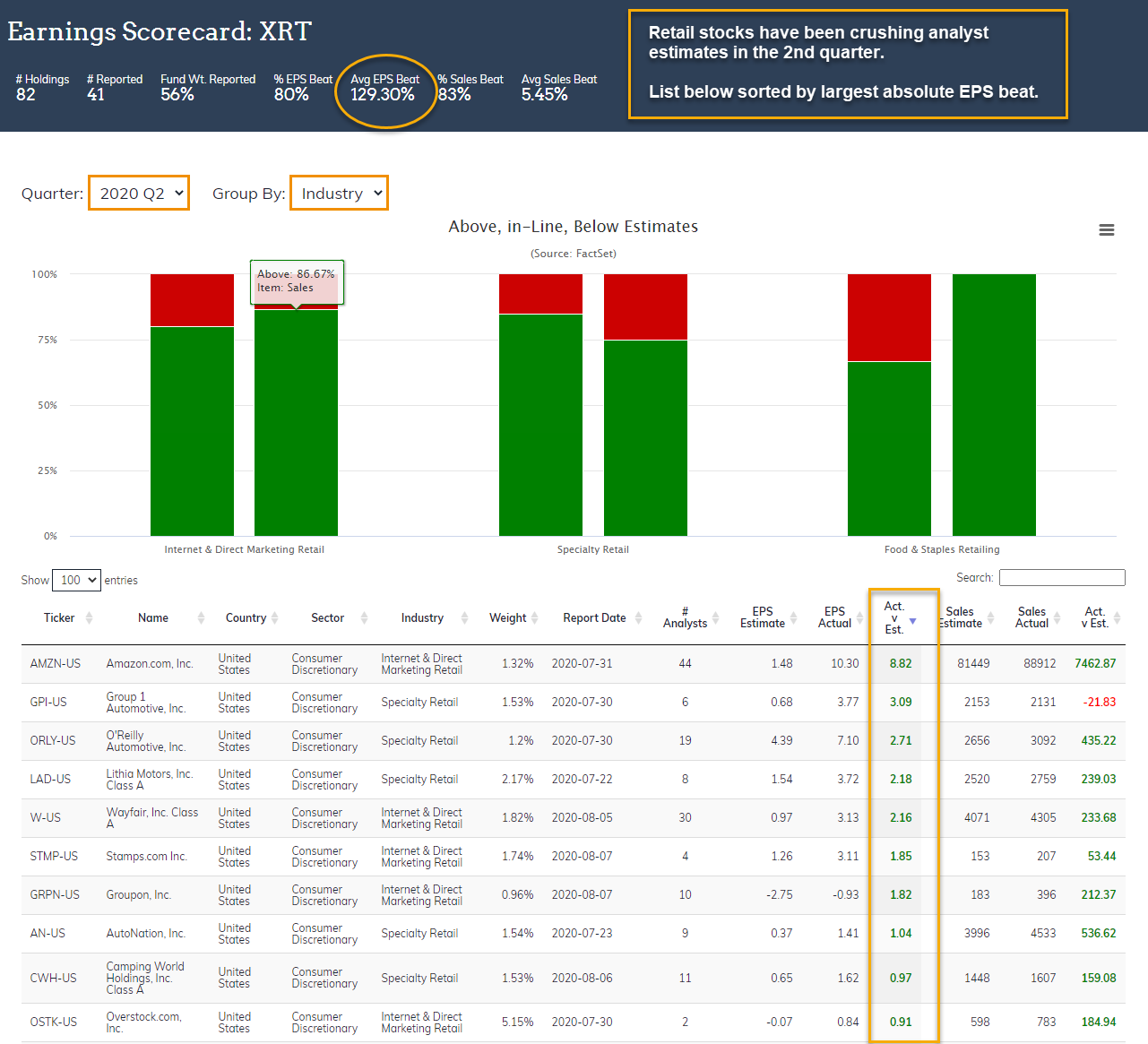Image resolution: width=1148 pixels, height=1044 pixels.
Task: Sort table by EPS Estimate arrows
Action: [794, 618]
